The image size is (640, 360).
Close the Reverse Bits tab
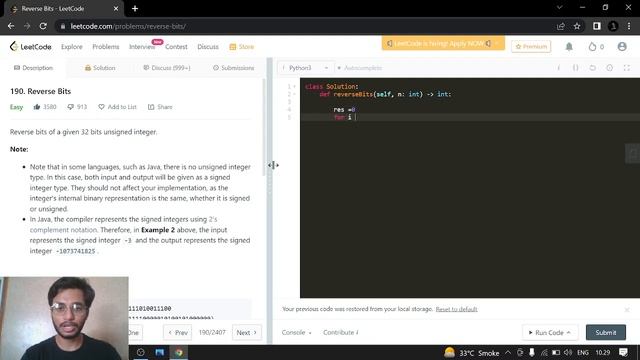116,9
